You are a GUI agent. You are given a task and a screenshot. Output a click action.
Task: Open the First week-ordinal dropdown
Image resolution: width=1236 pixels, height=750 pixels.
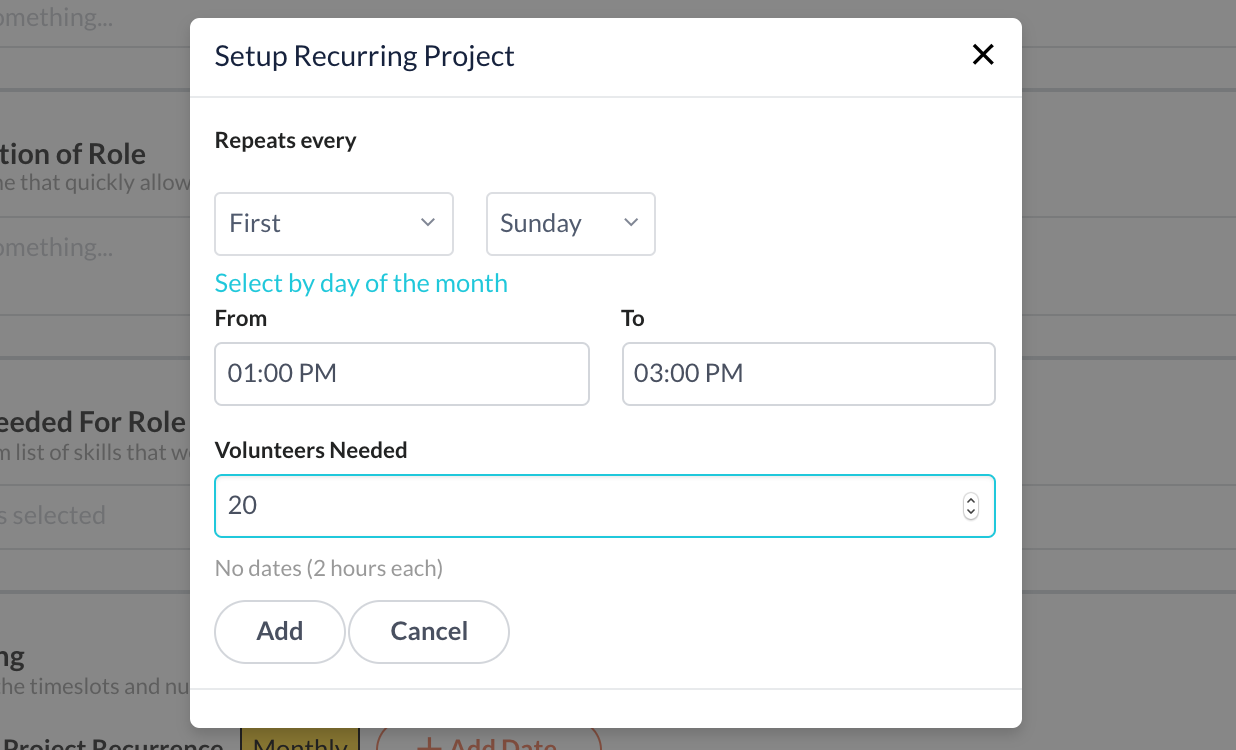333,223
